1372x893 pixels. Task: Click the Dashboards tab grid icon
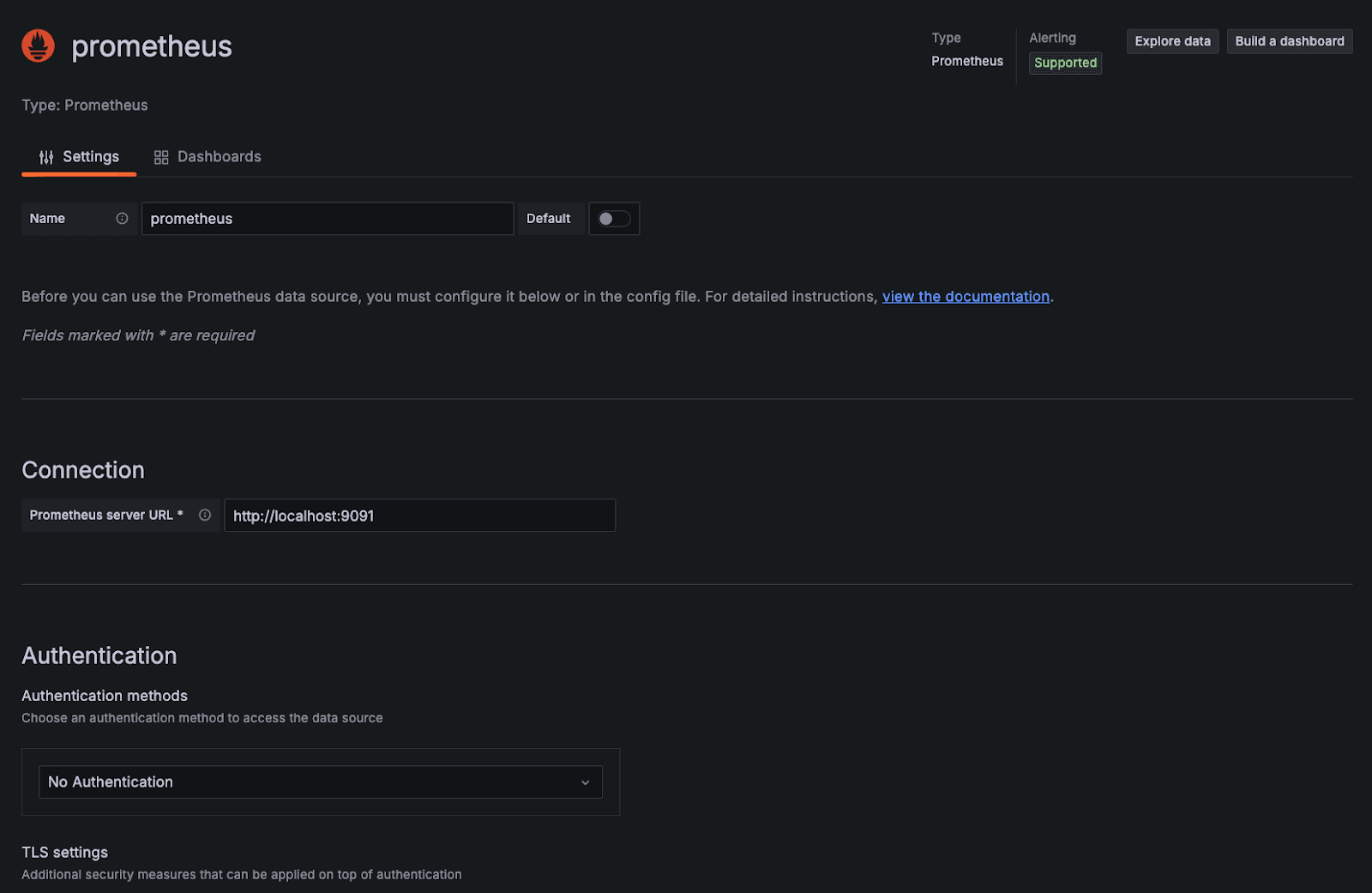click(161, 157)
